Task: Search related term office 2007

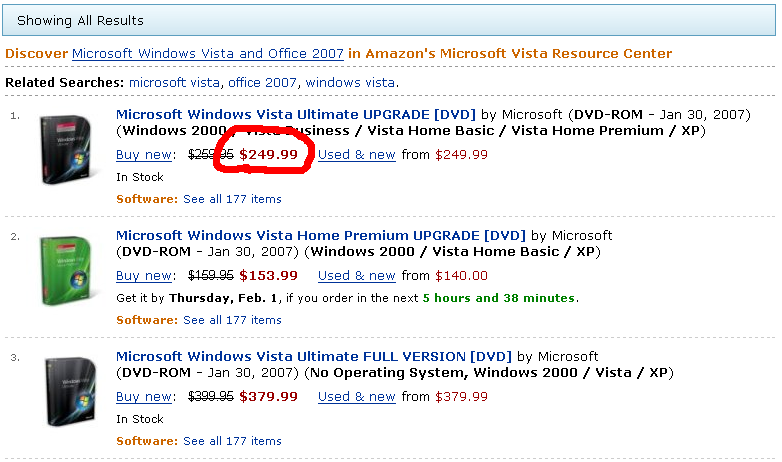Action: pos(262,82)
